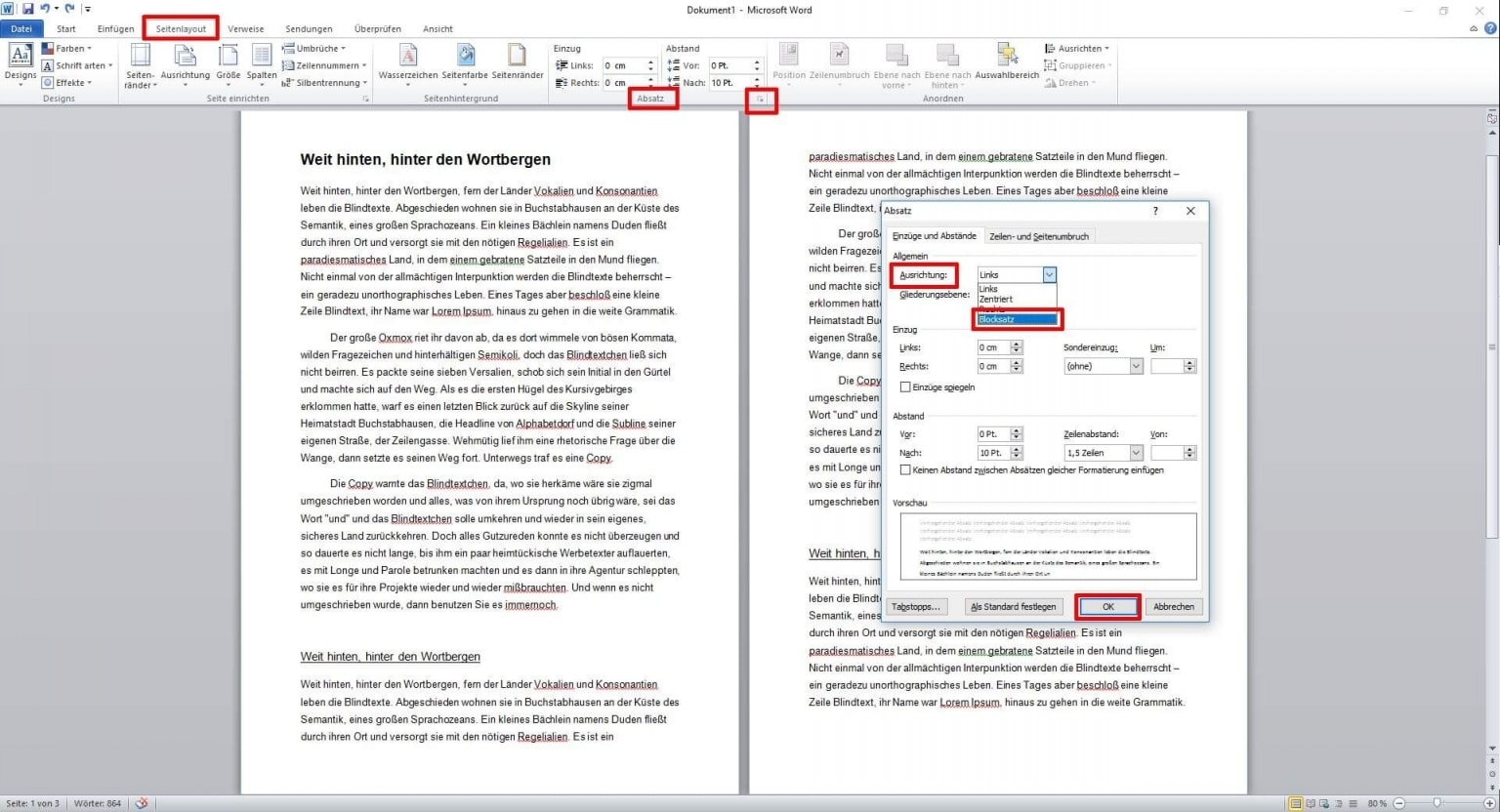Switch to the Start ribbon tab
This screenshot has width=1500, height=812.
point(65,29)
